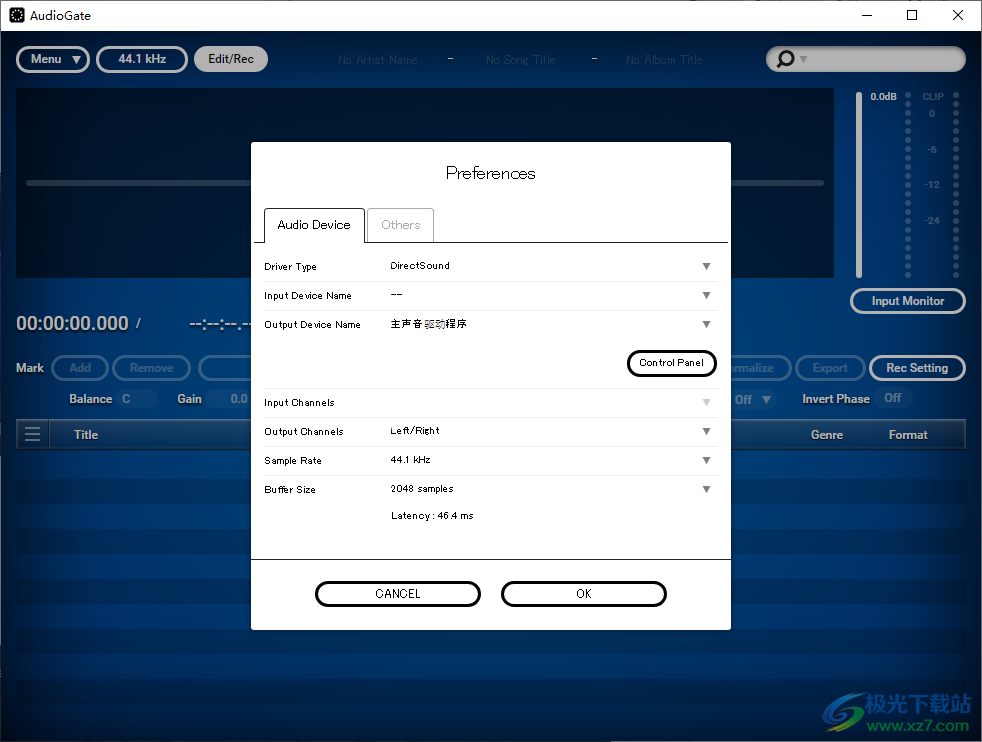Image resolution: width=982 pixels, height=742 pixels.
Task: Click CANCEL to dismiss preferences
Action: point(398,594)
